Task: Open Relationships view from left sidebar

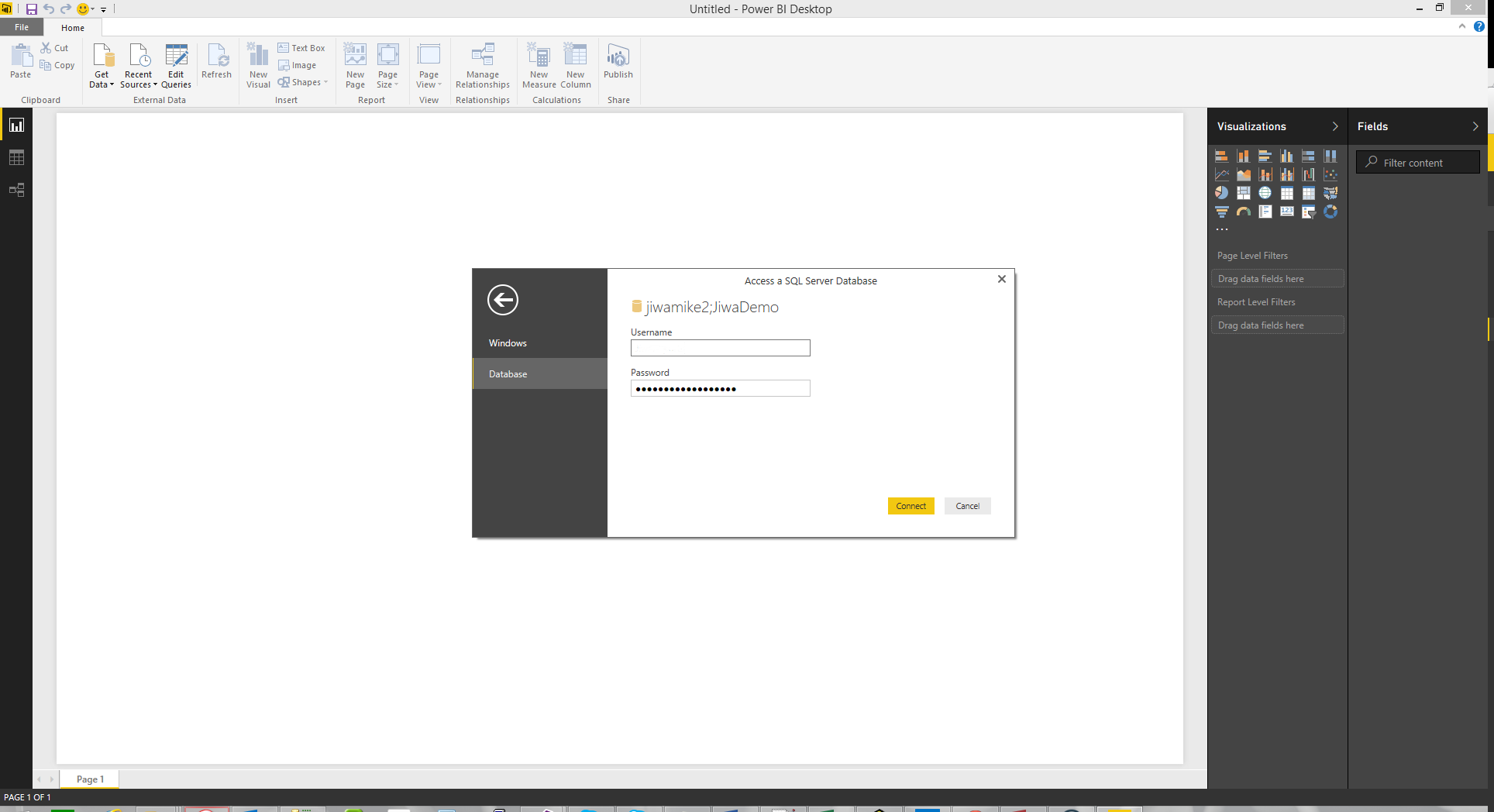Action: pyautogui.click(x=16, y=190)
